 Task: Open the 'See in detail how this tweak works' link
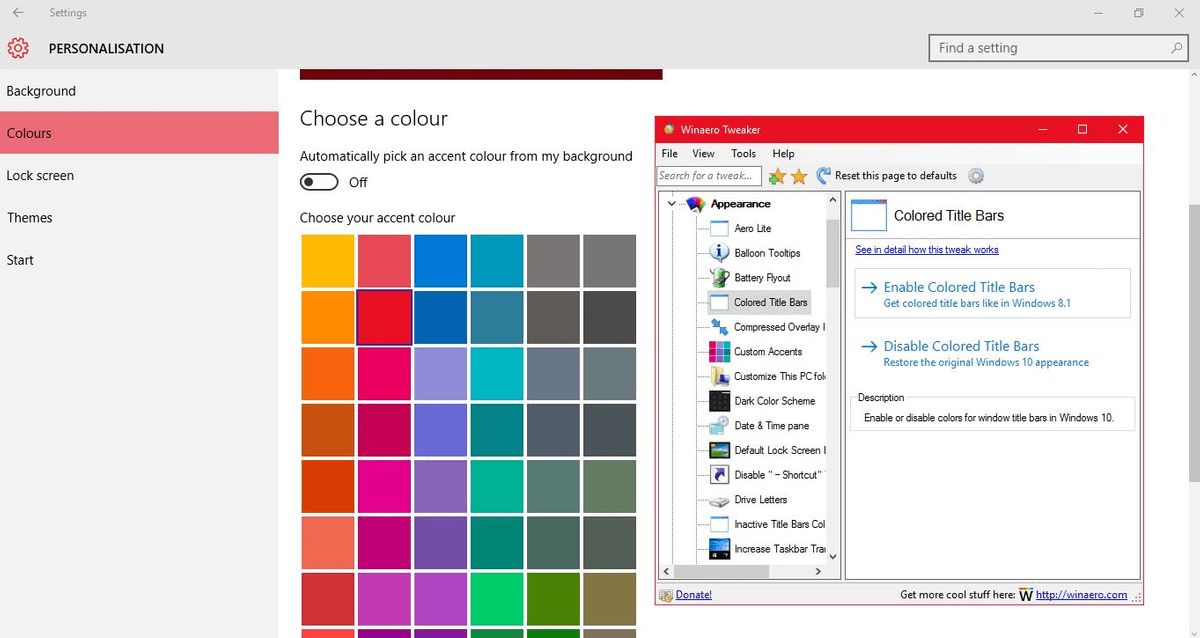point(927,250)
